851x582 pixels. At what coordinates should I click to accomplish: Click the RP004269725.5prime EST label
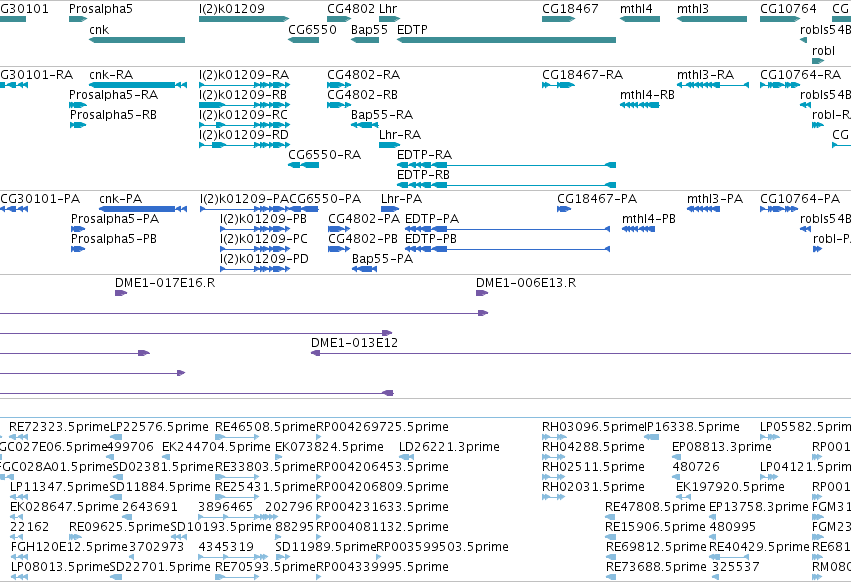tap(383, 427)
